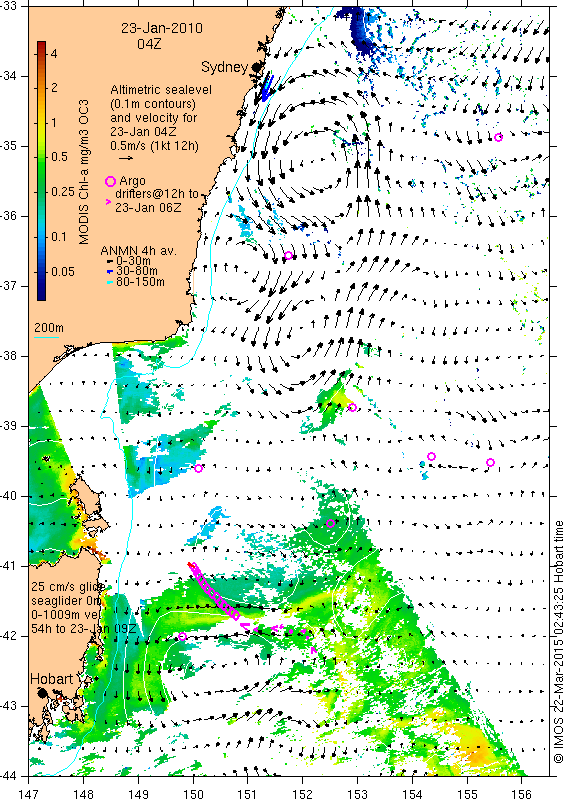Click the colorbar value 0.25
The image size is (570, 800).
pyautogui.click(x=62, y=192)
